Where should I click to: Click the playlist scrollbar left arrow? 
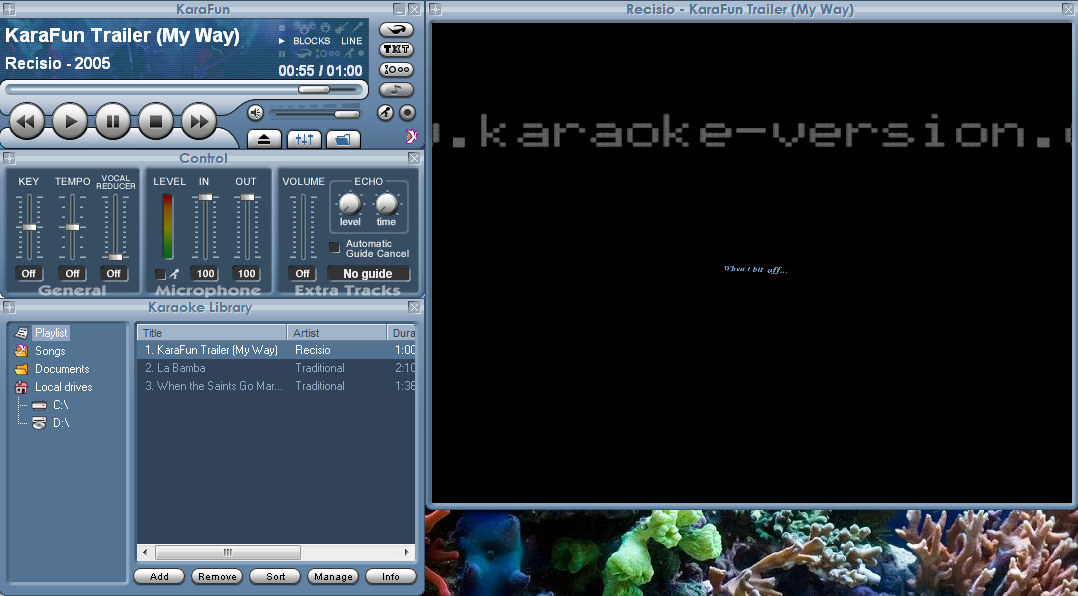[x=145, y=552]
